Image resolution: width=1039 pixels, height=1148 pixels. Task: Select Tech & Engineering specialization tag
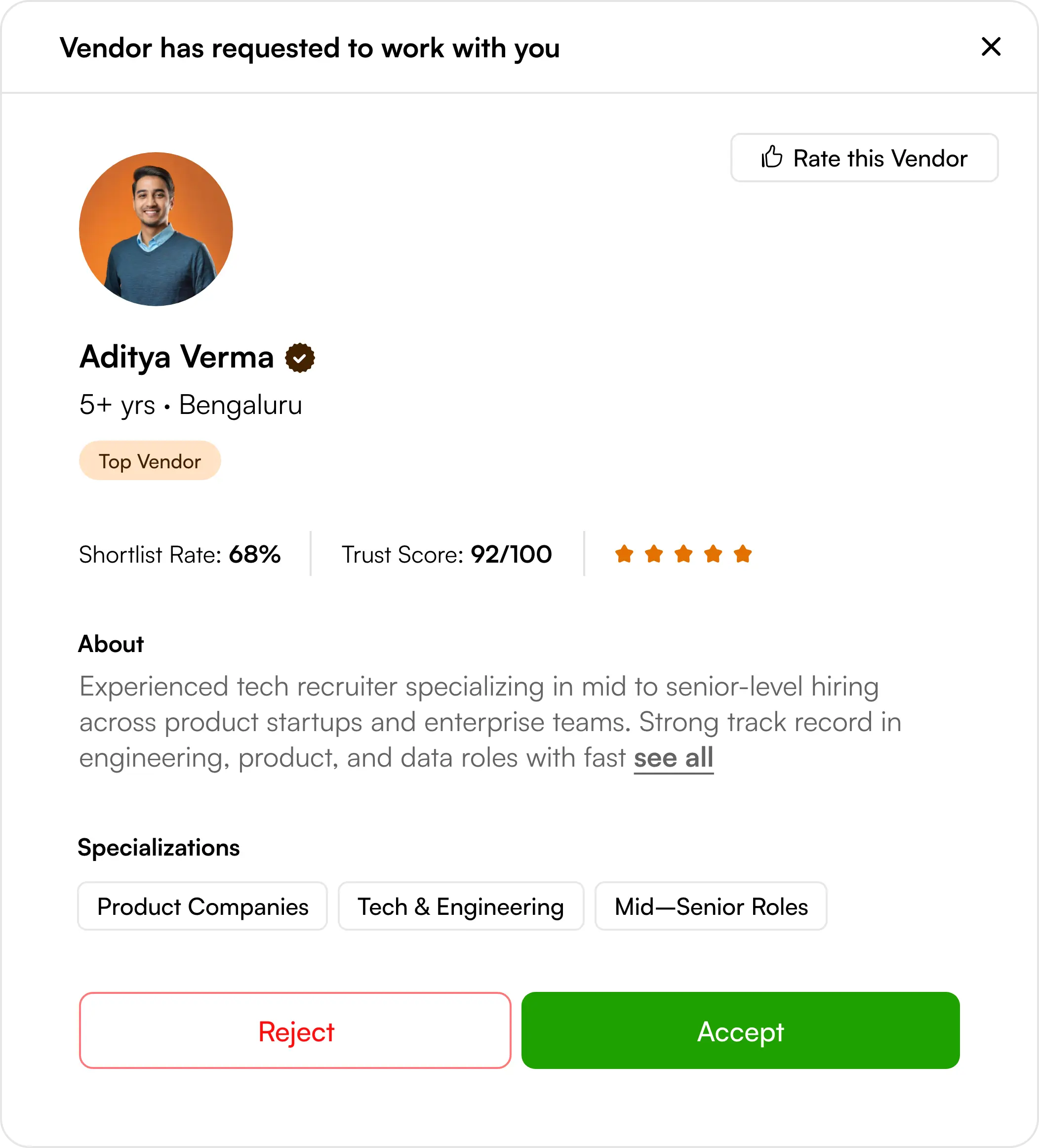461,906
